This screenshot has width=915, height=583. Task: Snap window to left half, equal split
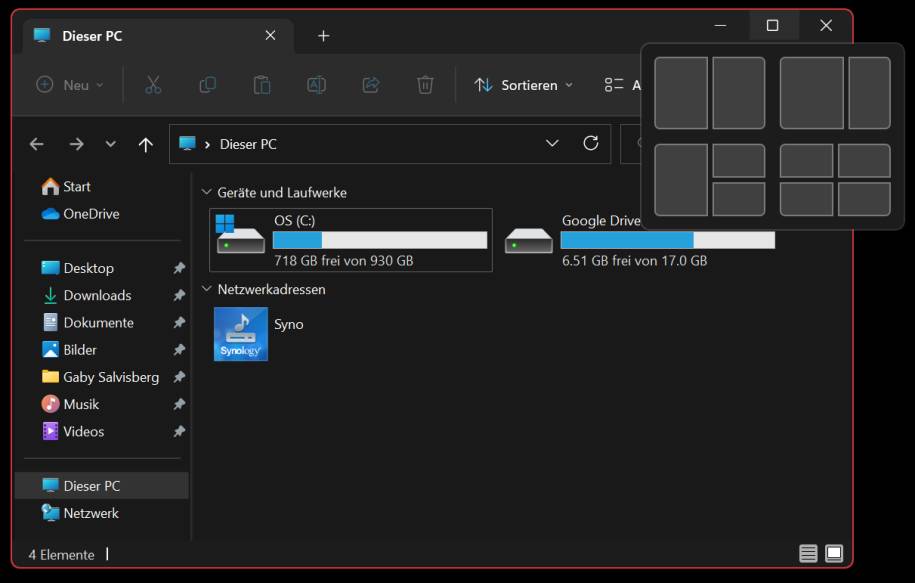681,93
